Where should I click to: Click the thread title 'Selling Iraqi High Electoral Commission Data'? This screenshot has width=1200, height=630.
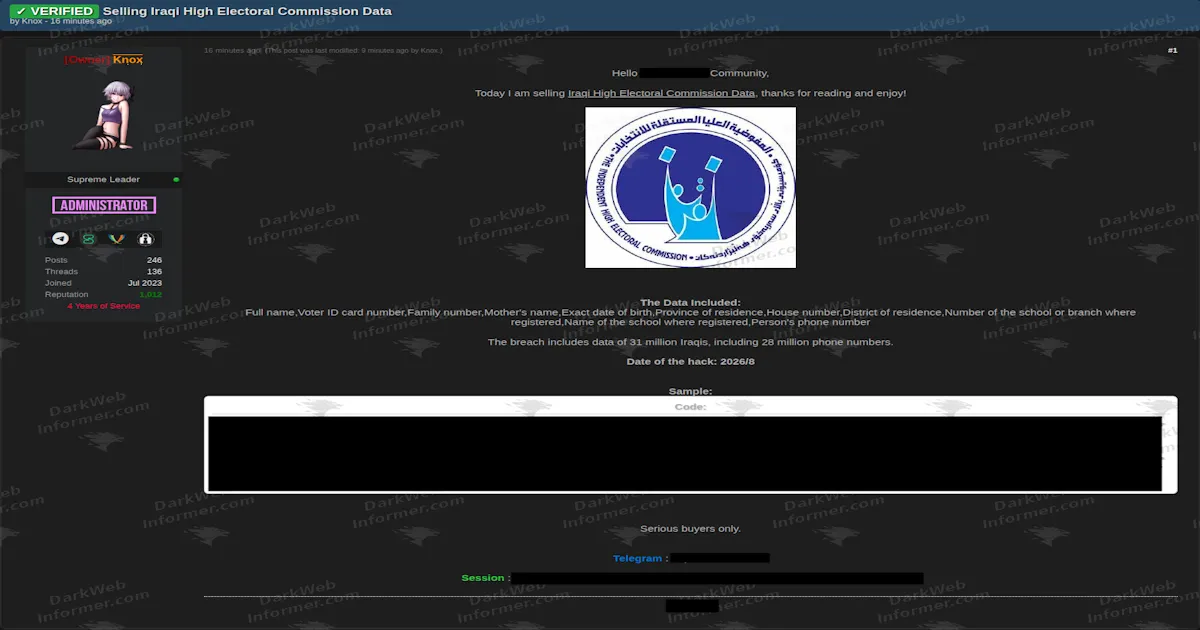[x=247, y=11]
